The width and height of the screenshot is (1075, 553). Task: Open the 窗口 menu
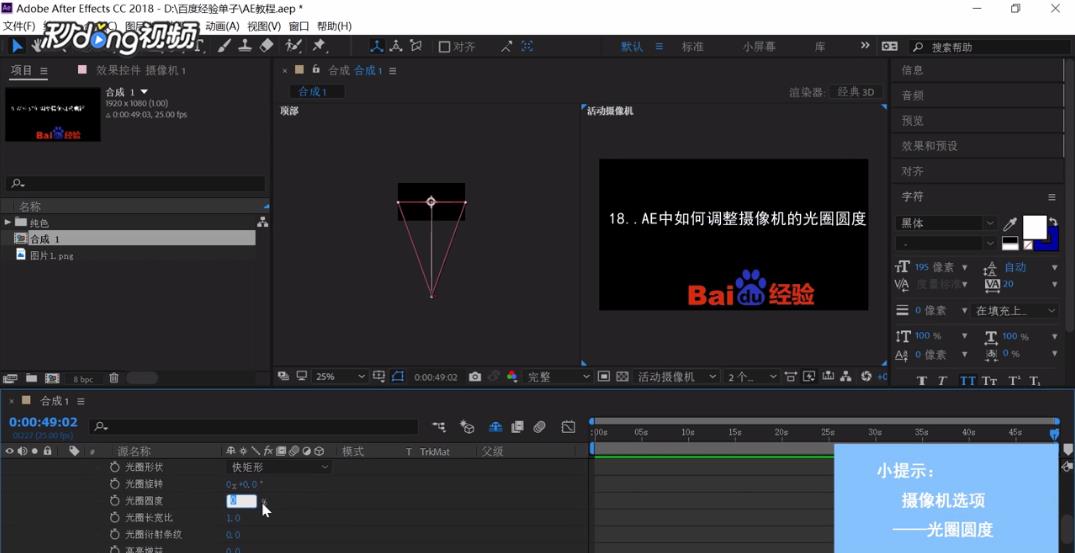(299, 26)
